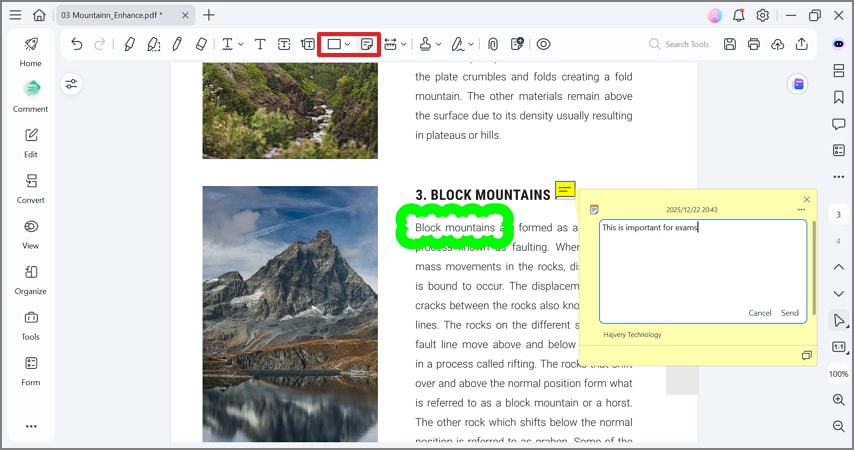
Task: Select the Highlight marker tool
Action: (130, 44)
